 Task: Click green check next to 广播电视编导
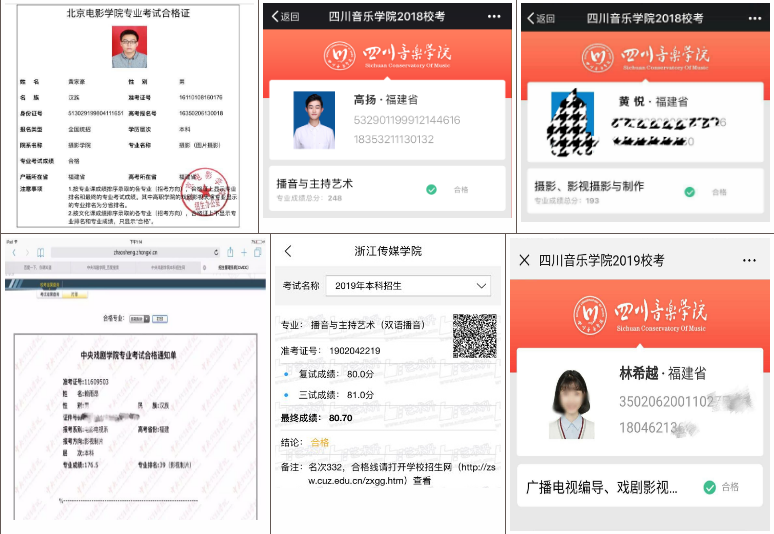[x=709, y=488]
